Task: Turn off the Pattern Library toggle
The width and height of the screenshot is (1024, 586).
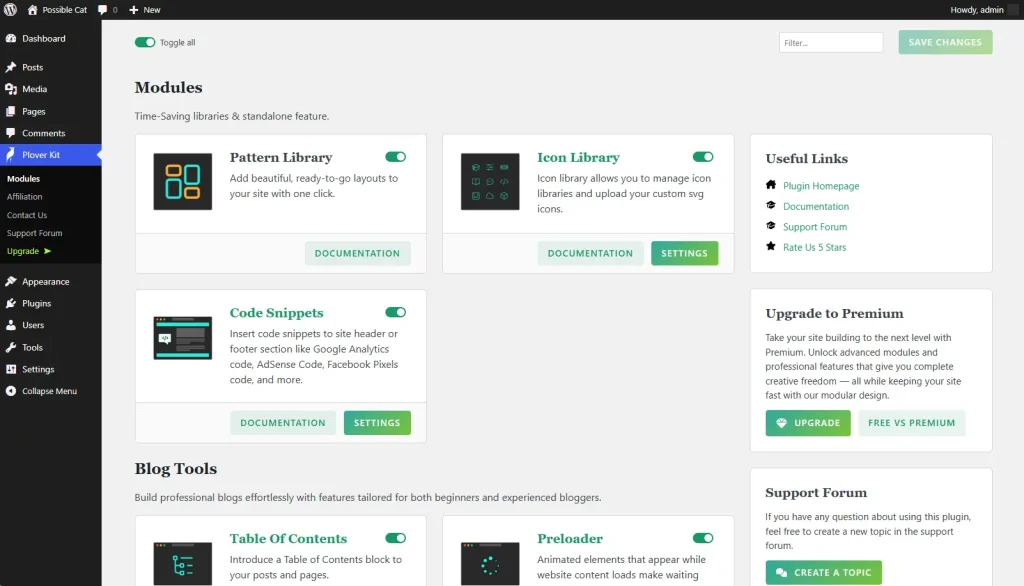Action: click(x=395, y=157)
